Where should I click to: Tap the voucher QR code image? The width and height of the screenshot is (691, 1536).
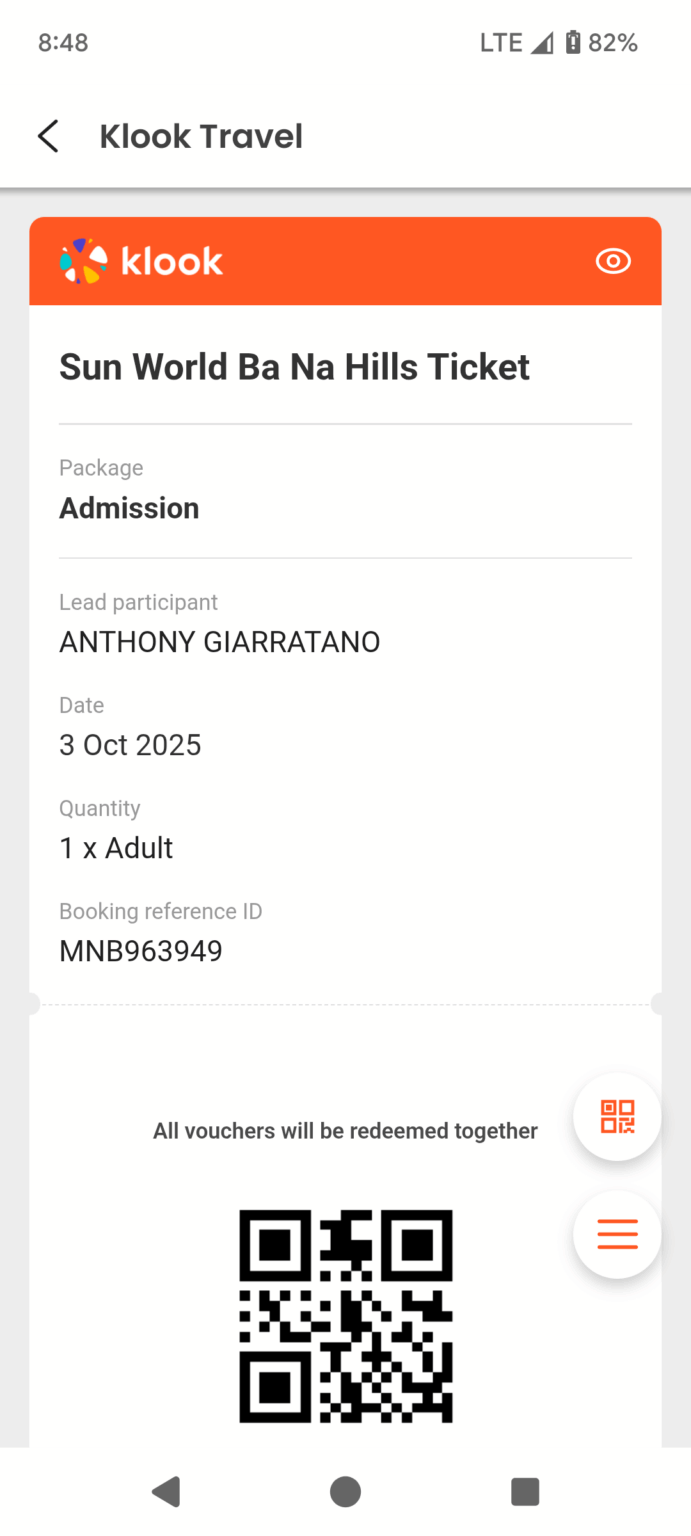pyautogui.click(x=345, y=1315)
